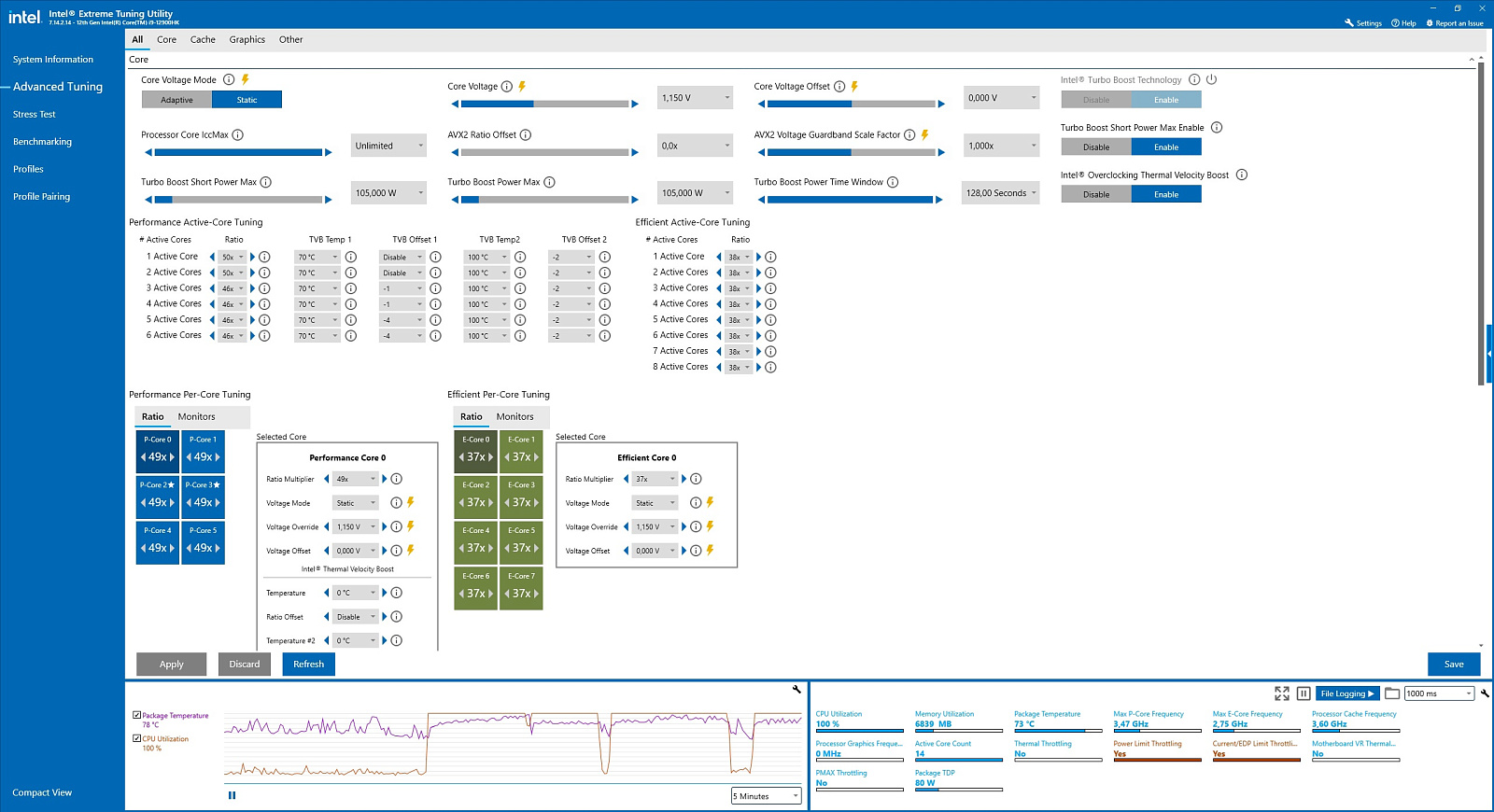Screen dimensions: 1494x812
Task: Show info for Core Voltage
Action: tap(507, 87)
